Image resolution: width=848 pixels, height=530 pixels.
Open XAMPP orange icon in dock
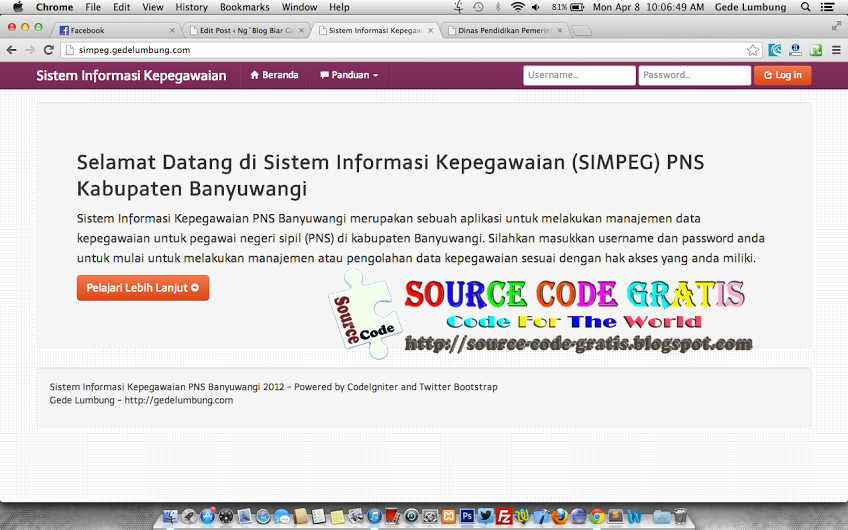[x=448, y=516]
